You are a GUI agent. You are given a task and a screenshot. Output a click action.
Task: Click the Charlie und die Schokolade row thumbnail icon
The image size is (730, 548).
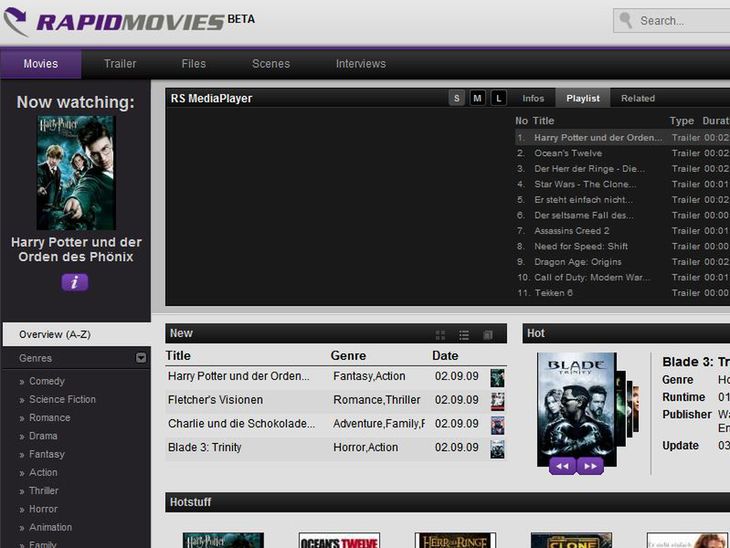[497, 425]
